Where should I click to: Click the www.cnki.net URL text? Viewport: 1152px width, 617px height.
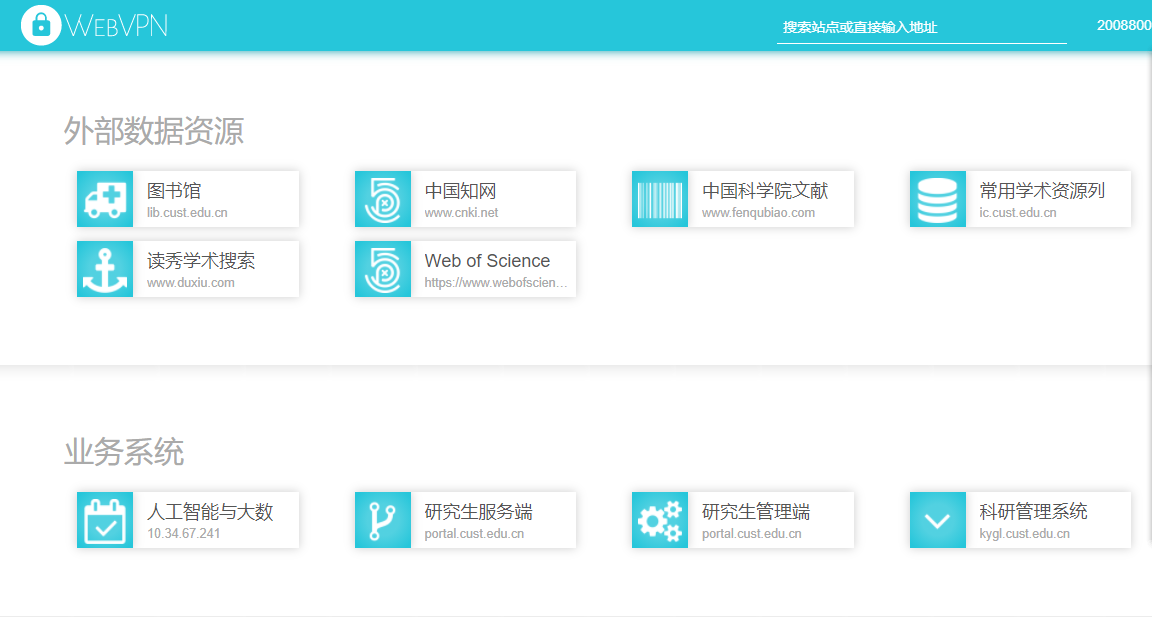[461, 213]
